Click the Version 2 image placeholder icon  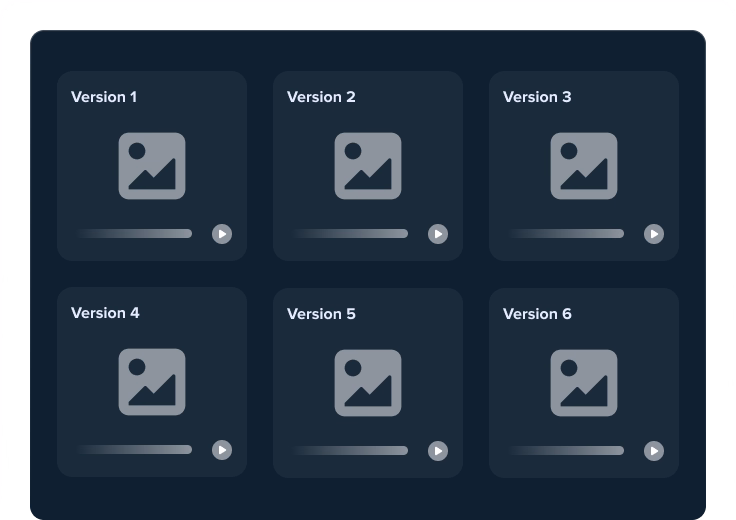click(368, 166)
